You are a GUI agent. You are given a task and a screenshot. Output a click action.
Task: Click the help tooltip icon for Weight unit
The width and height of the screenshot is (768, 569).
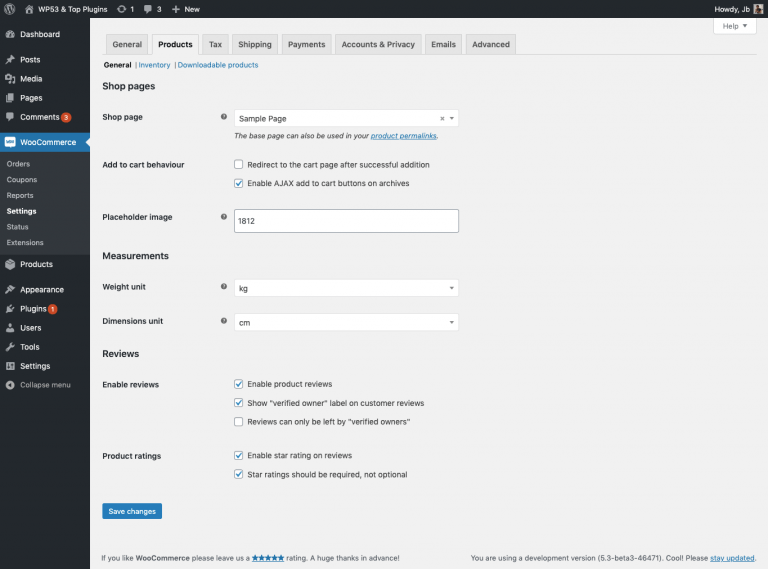click(x=224, y=286)
